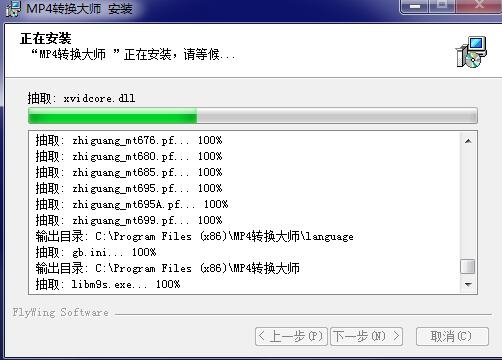Select the zhiguang_mt695A.pf log entry

(x=132, y=204)
